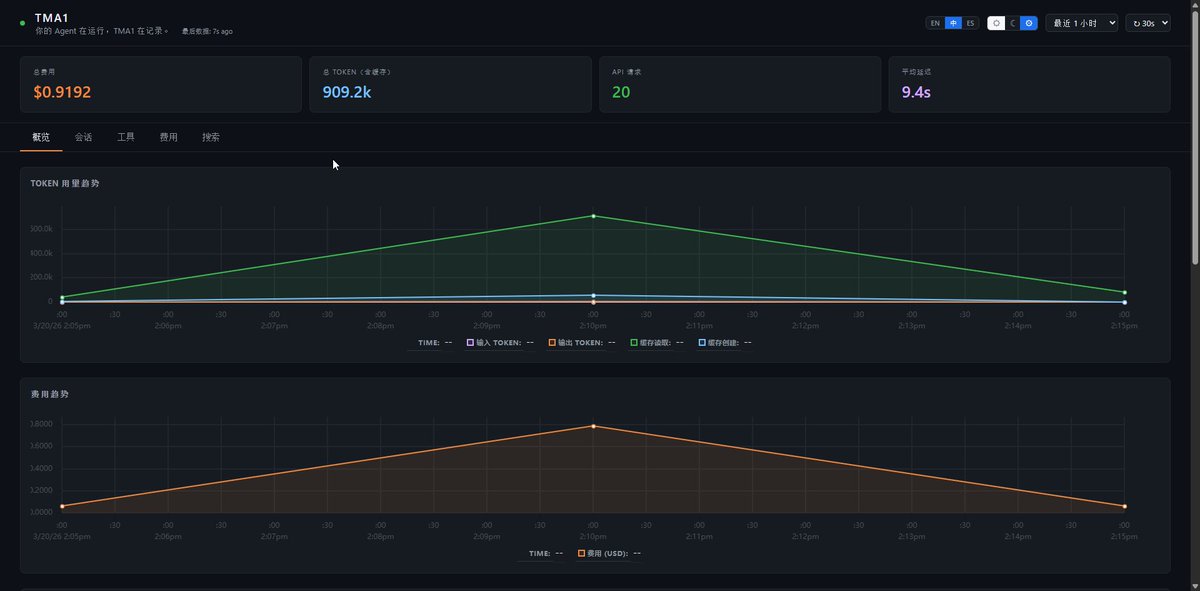The width and height of the screenshot is (1200, 591).
Task: Click orange 输出 TOKEN legend swatch
Action: tap(551, 343)
